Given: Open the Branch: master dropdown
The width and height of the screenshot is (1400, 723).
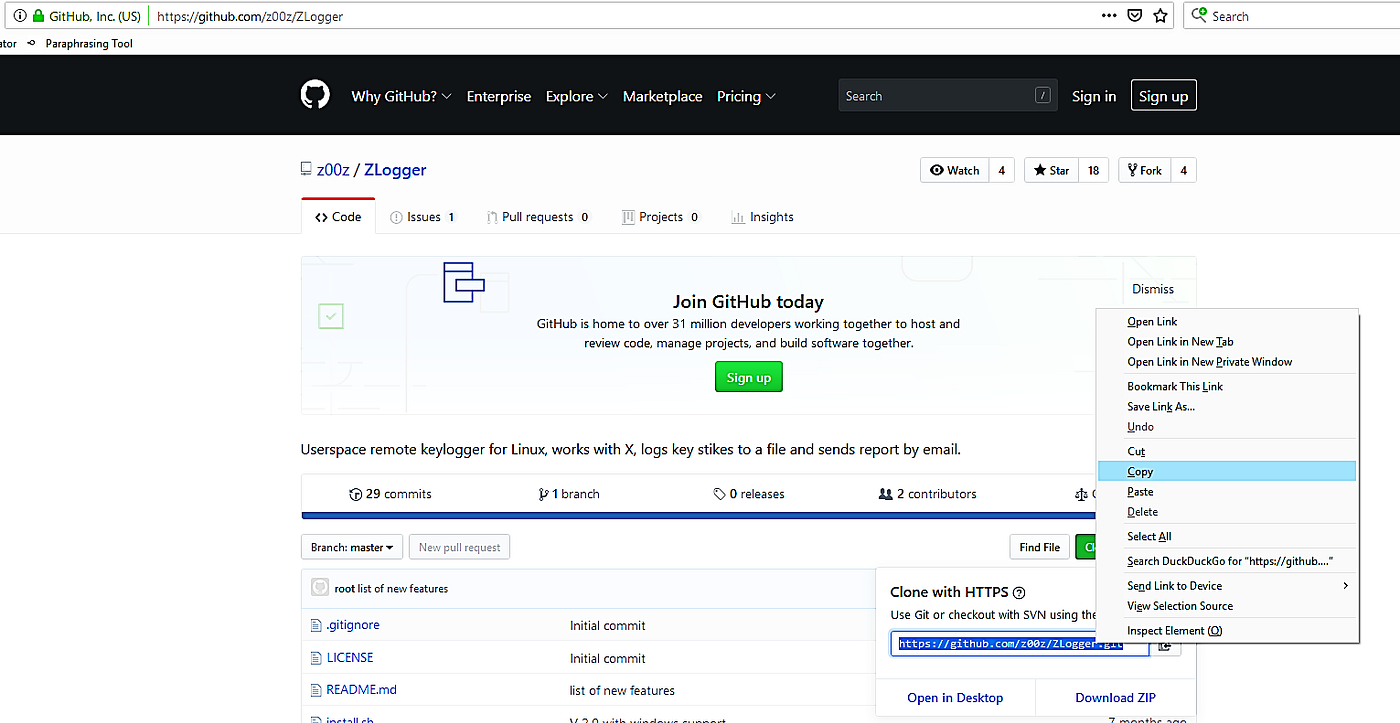Looking at the screenshot, I should pyautogui.click(x=352, y=547).
